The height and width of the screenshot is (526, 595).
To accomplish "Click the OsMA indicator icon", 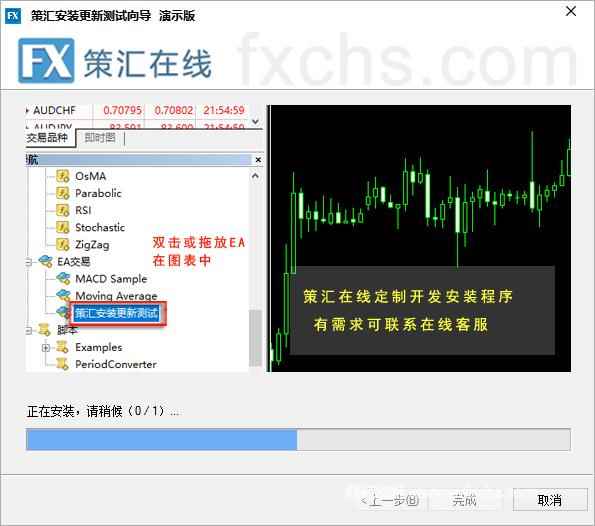I will pyautogui.click(x=63, y=176).
